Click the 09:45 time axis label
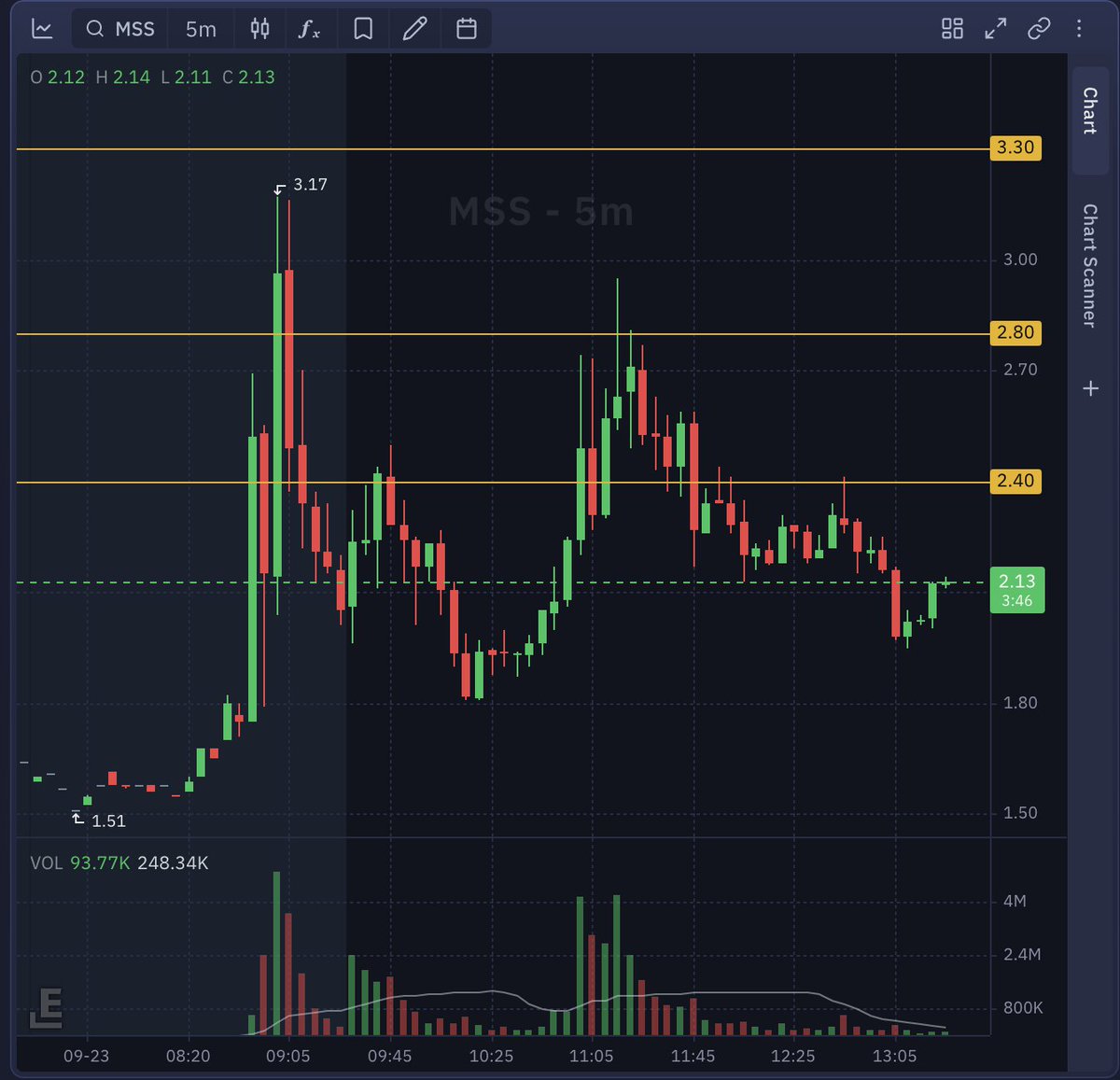The width and height of the screenshot is (1120, 1080). point(389,1056)
